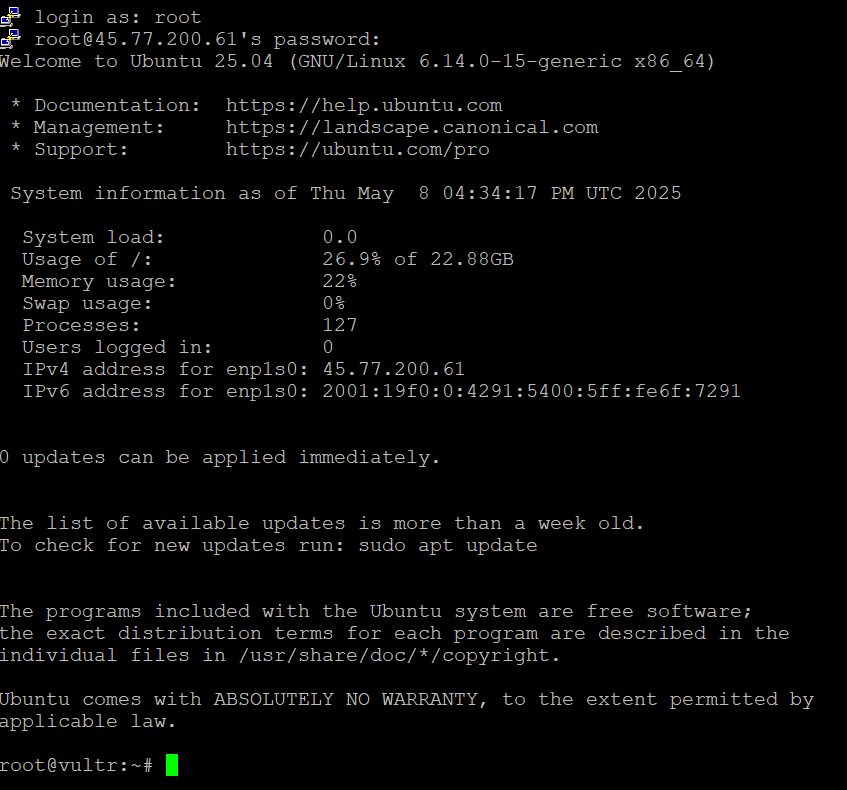Click the system load 0.0 value
Screen dimensions: 847x790
340,237
